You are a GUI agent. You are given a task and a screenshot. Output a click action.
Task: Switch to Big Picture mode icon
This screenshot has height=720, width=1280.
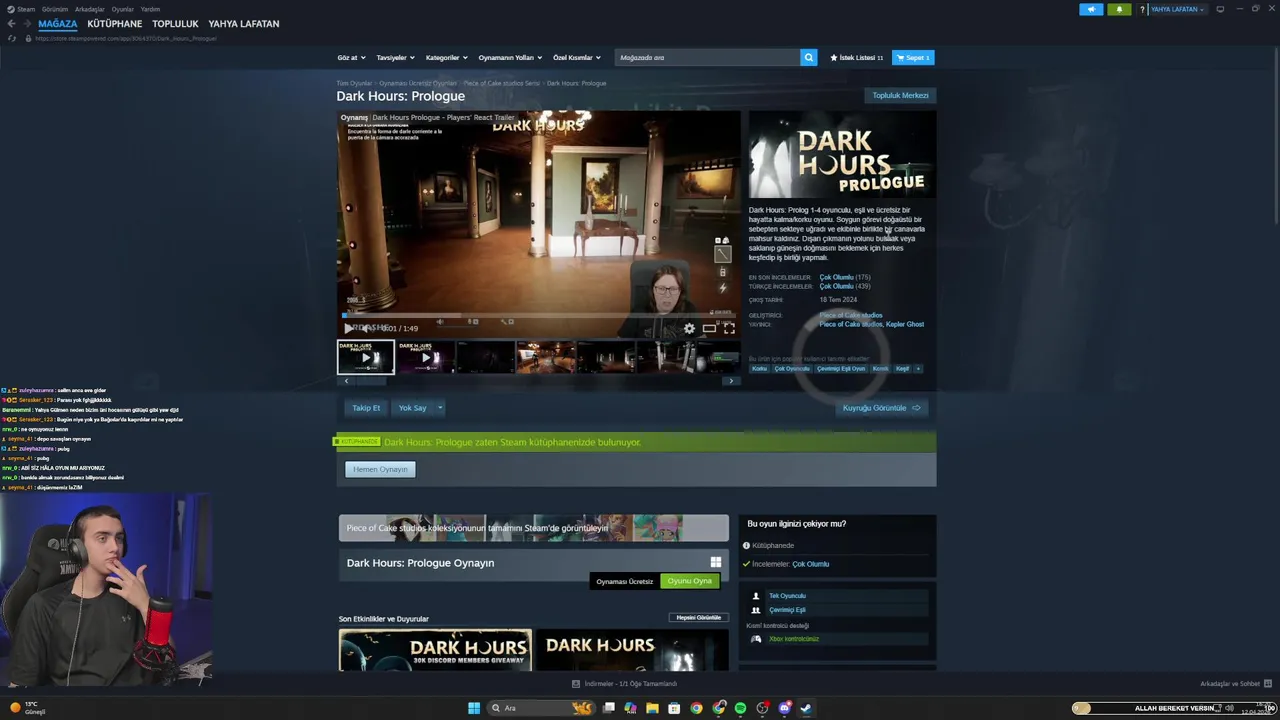coord(1220,9)
